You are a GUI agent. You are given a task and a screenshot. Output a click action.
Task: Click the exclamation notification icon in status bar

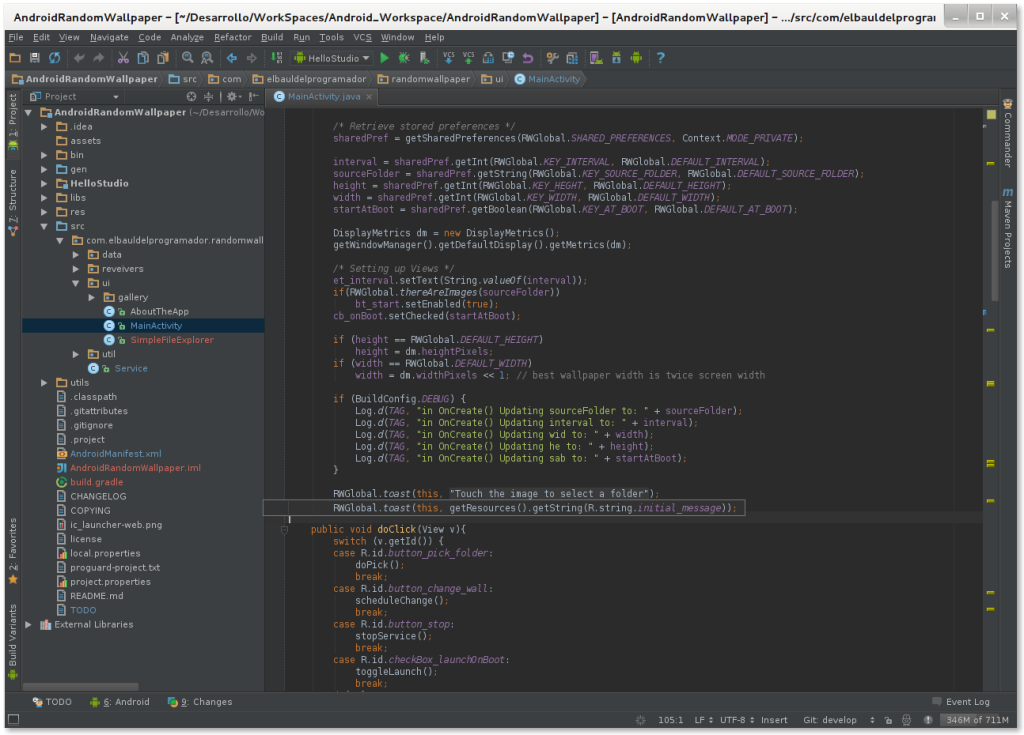pyautogui.click(x=928, y=720)
